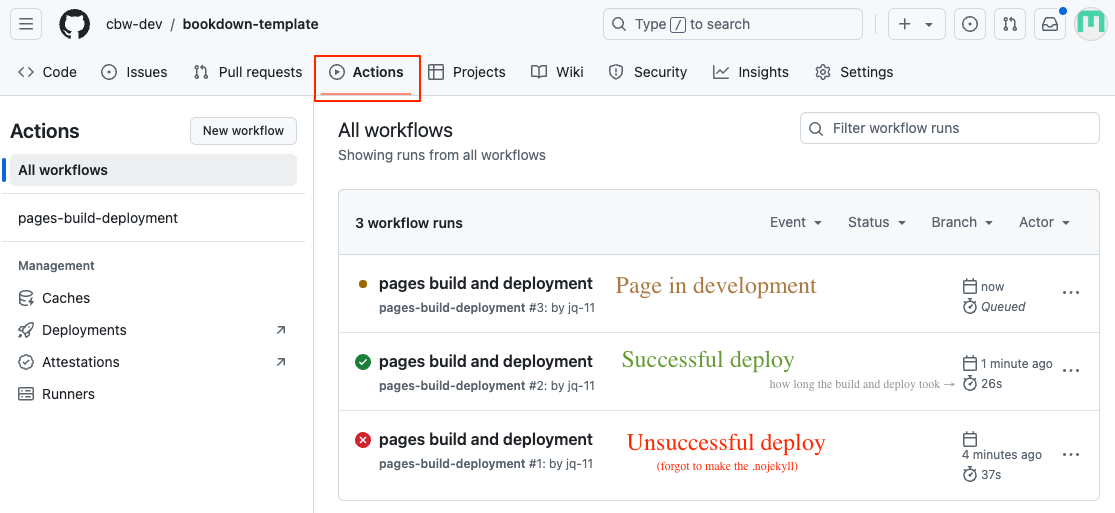Open the user profile avatar menu
Viewport: 1115px width, 513px height.
[1090, 24]
